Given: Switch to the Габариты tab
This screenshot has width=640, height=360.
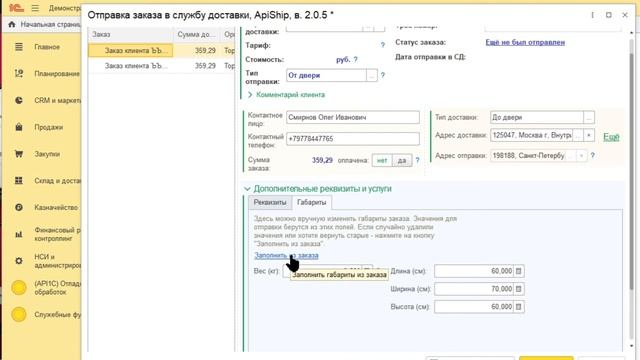Looking at the screenshot, I should (x=311, y=202).
